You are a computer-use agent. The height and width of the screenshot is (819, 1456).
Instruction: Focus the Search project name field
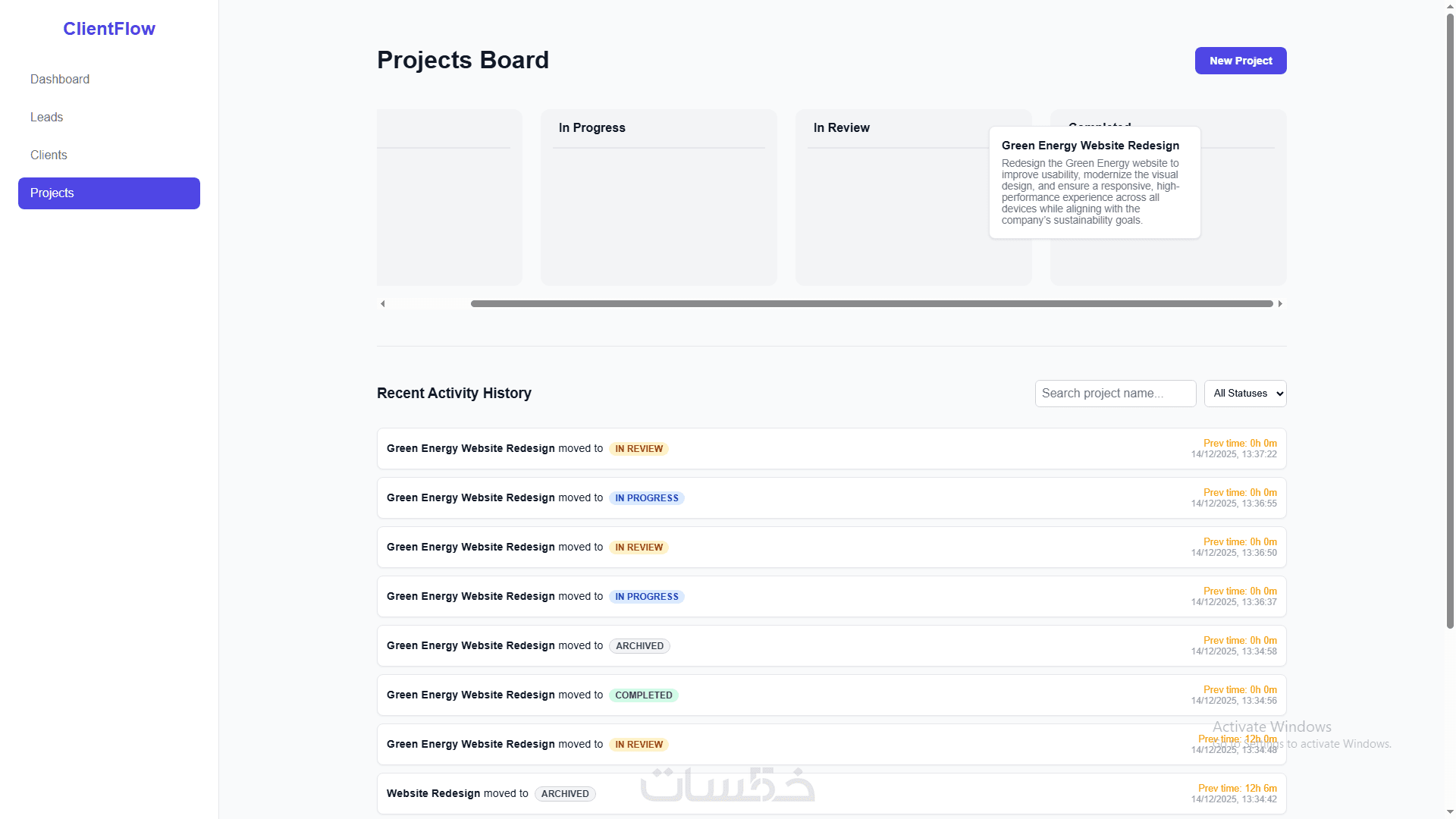tap(1115, 394)
